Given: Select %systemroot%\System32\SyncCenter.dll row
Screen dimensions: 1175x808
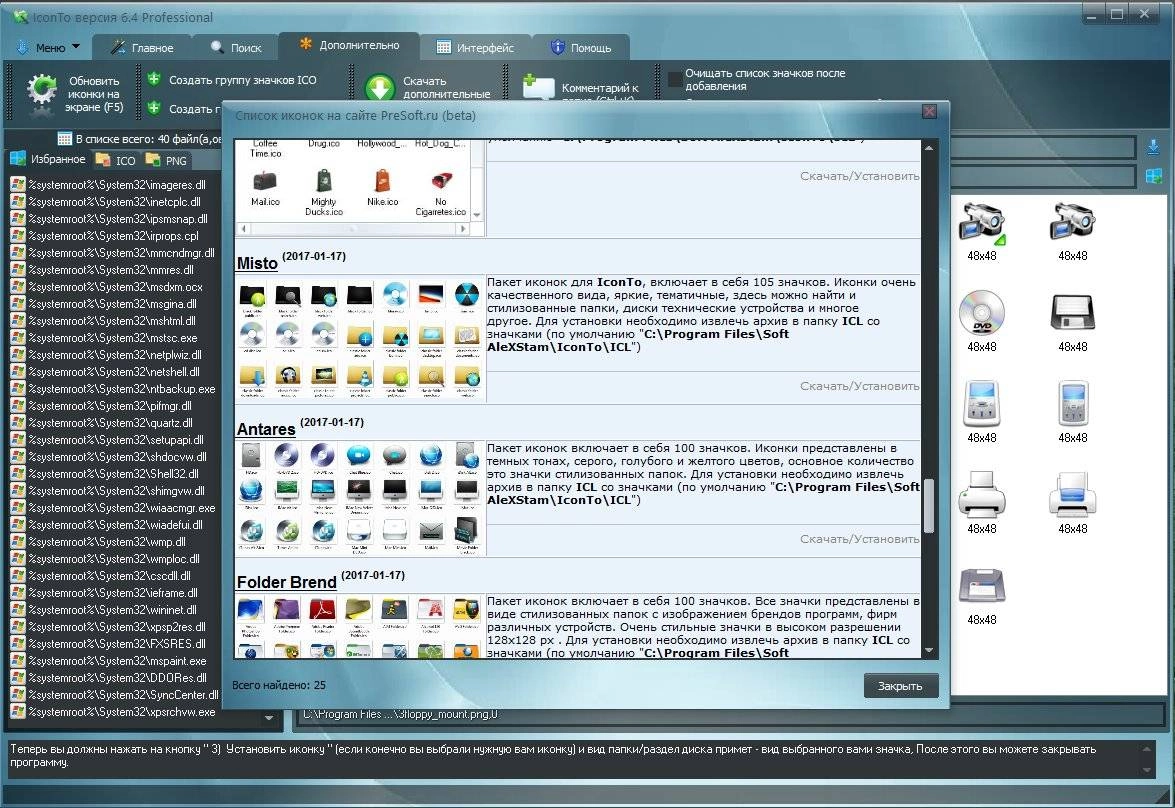Looking at the screenshot, I should [115, 695].
